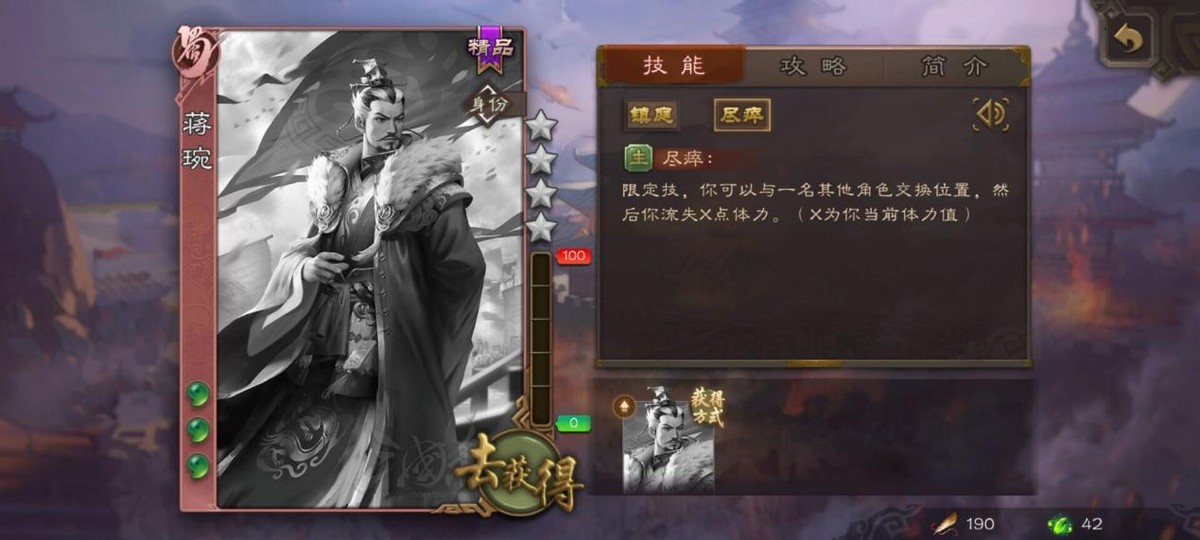Click the vertical progress bar beside card
This screenshot has height=540, width=1200.
click(x=540, y=338)
